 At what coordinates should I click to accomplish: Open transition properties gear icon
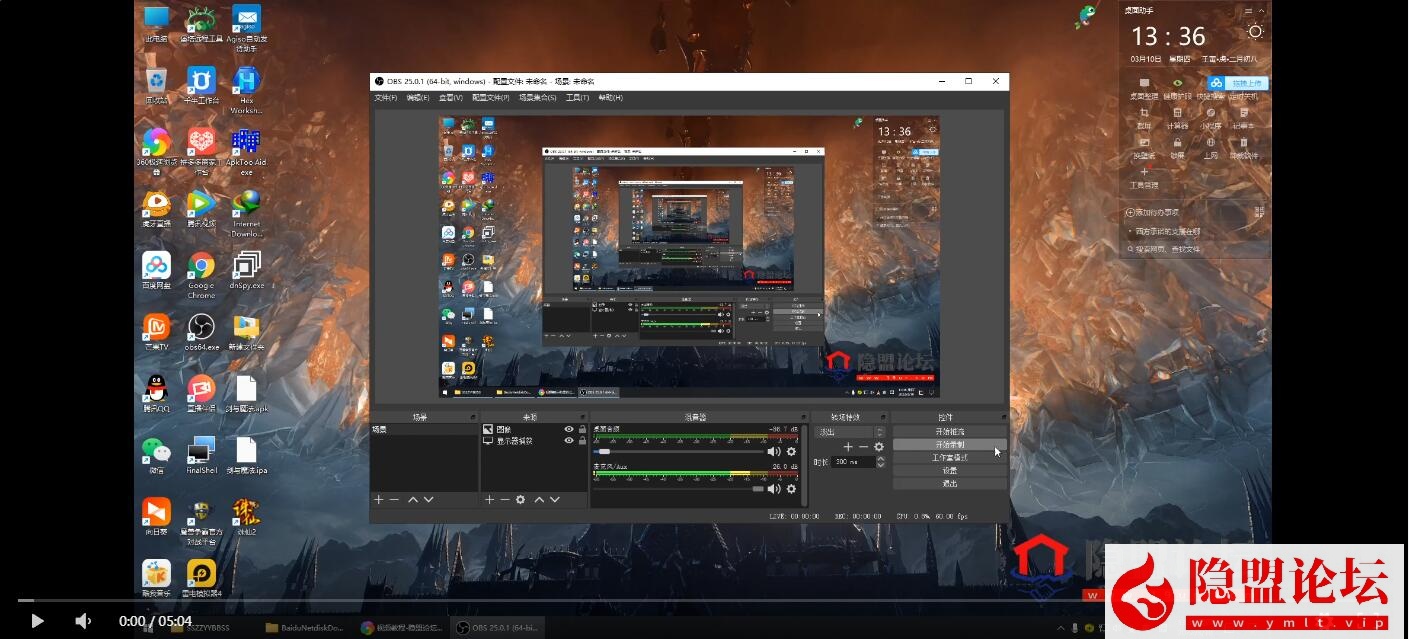[879, 447]
